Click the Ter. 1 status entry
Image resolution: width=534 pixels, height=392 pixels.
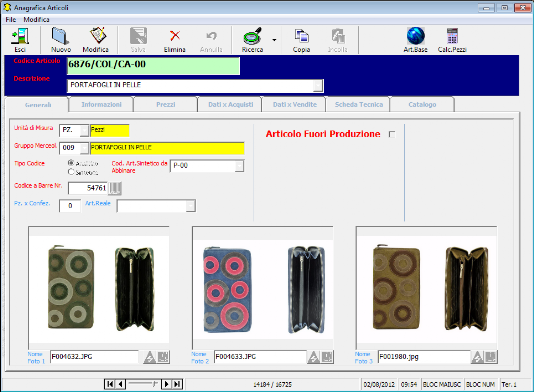tap(509, 385)
